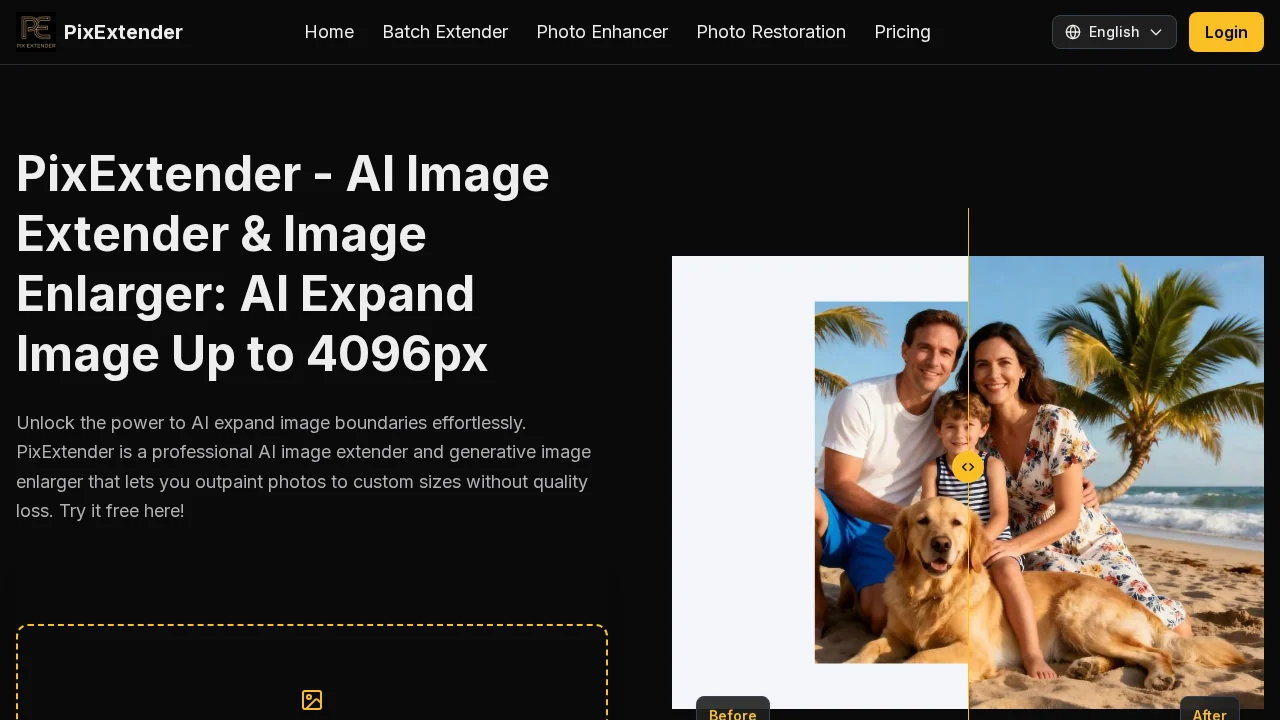
Task: Click the arrows icon on the comparison slider handle
Action: 967,466
